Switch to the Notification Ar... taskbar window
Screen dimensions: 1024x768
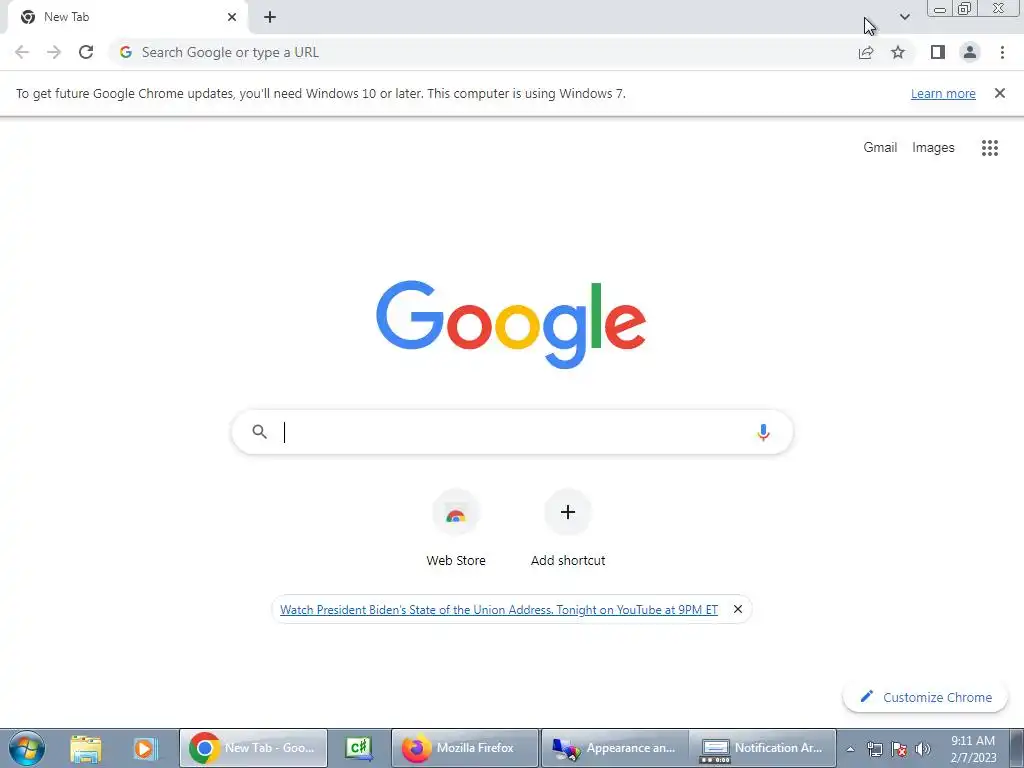763,748
